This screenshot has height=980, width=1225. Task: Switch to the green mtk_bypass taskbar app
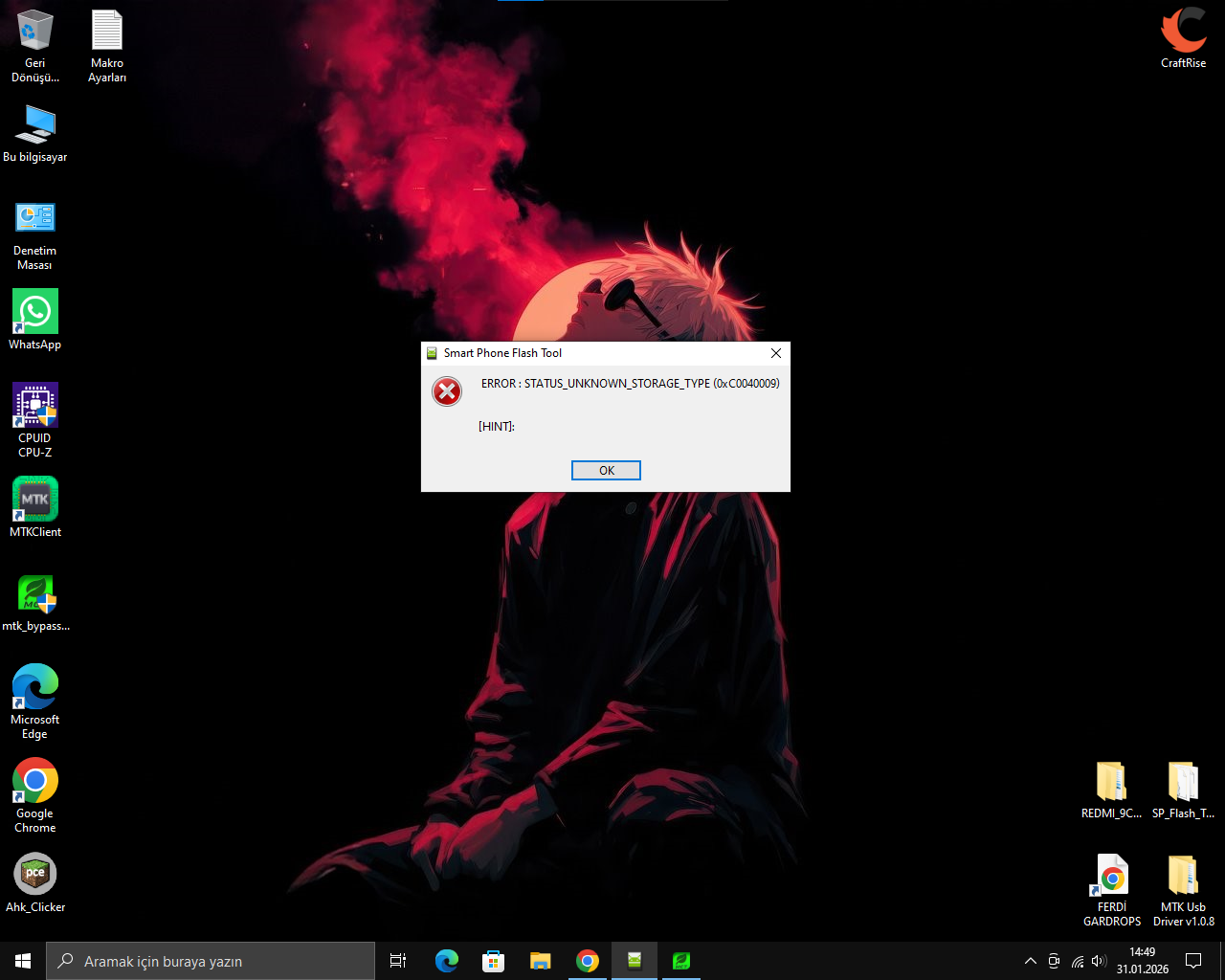[x=680, y=961]
